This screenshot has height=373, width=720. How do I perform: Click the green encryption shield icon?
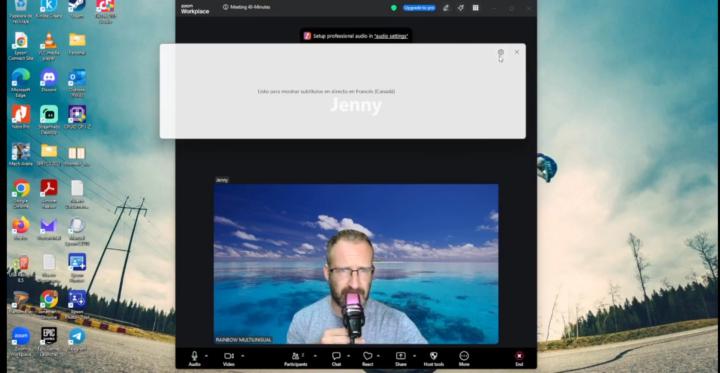(x=394, y=8)
